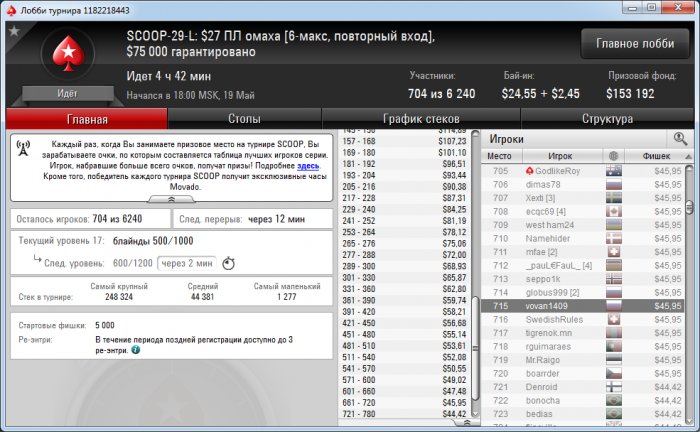Click payout row 157 - 168
The image size is (700, 432).
(404, 141)
